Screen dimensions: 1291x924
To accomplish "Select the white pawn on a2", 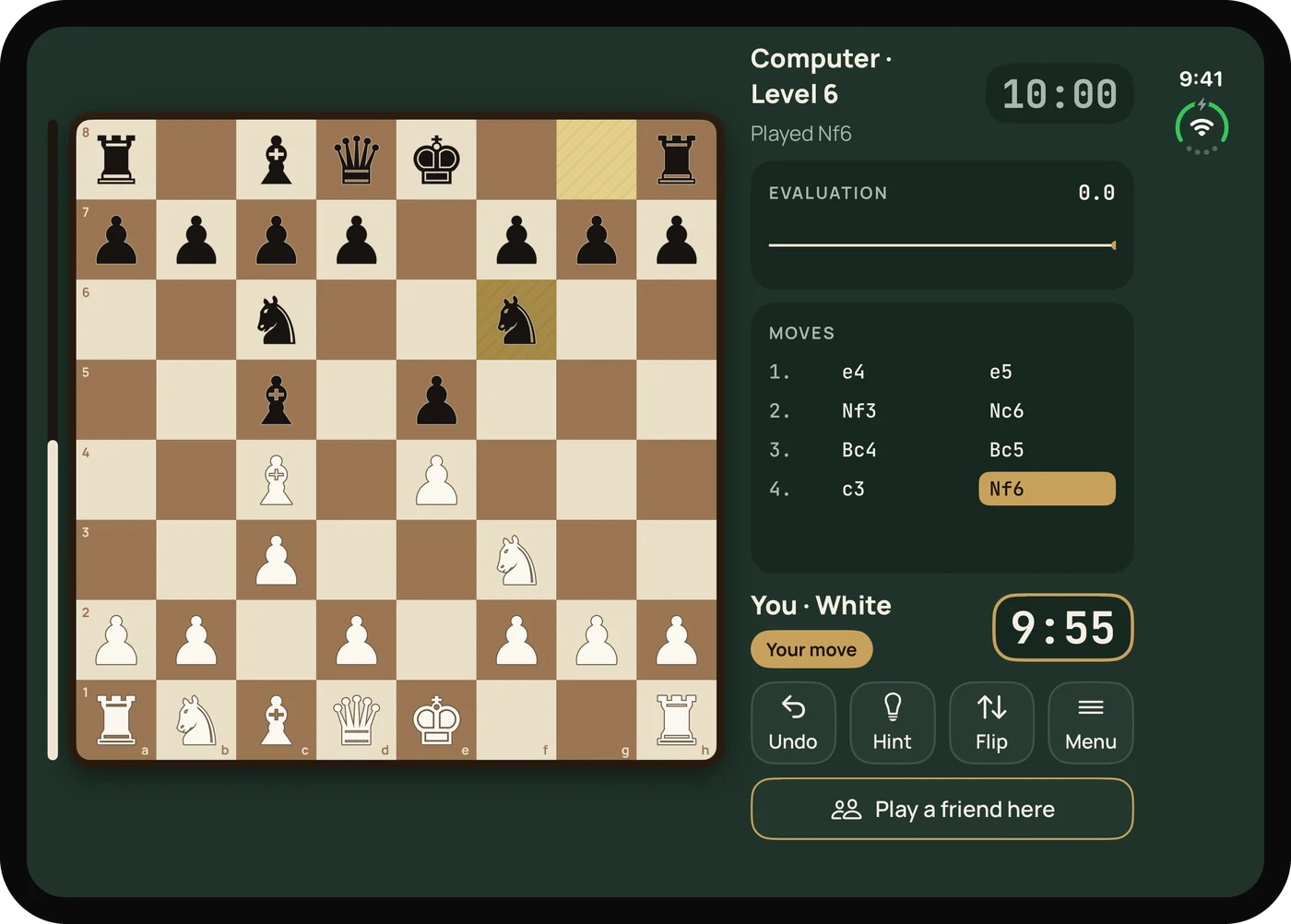I will (116, 640).
